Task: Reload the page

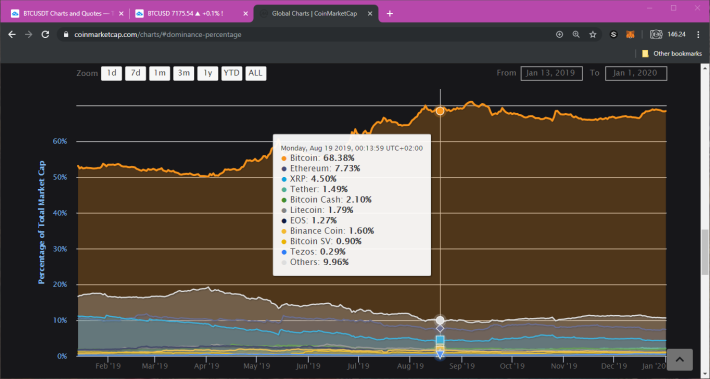Action: click(45, 34)
